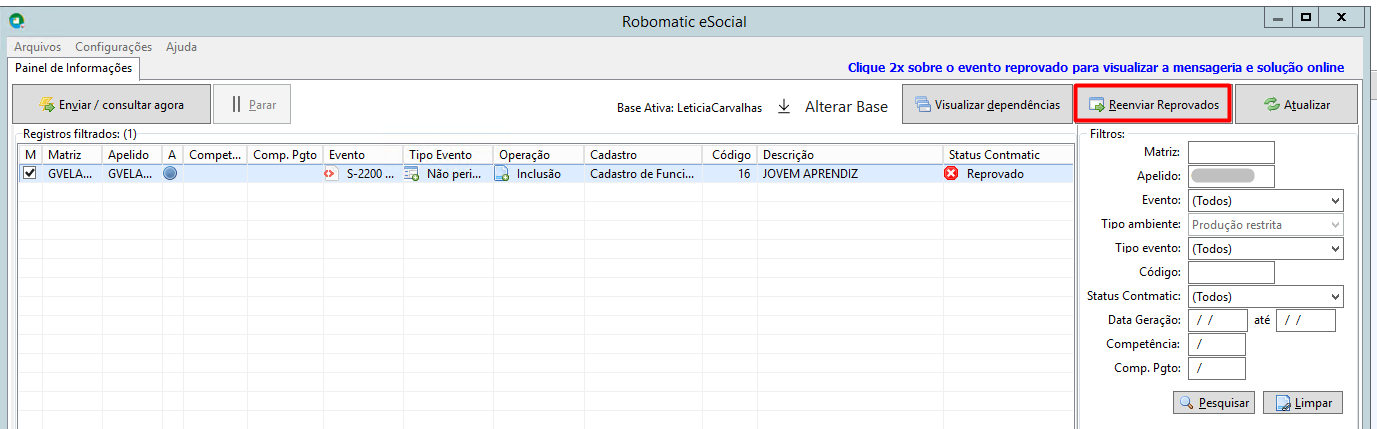1377x429 pixels.
Task: Click the Competência filter field
Action: pyautogui.click(x=1217, y=345)
